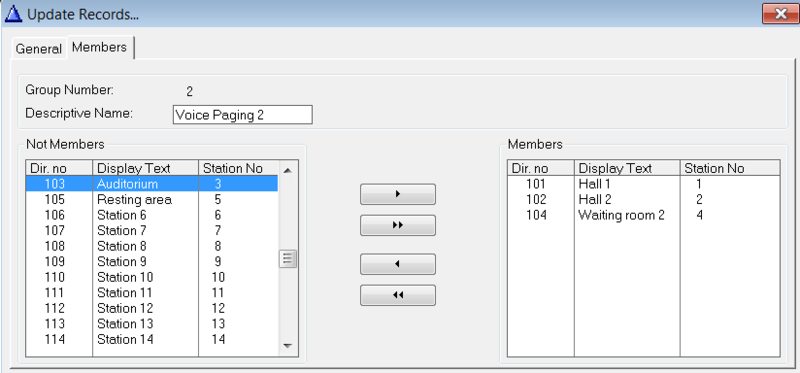
Task: Select the Members tab
Action: tap(99, 47)
